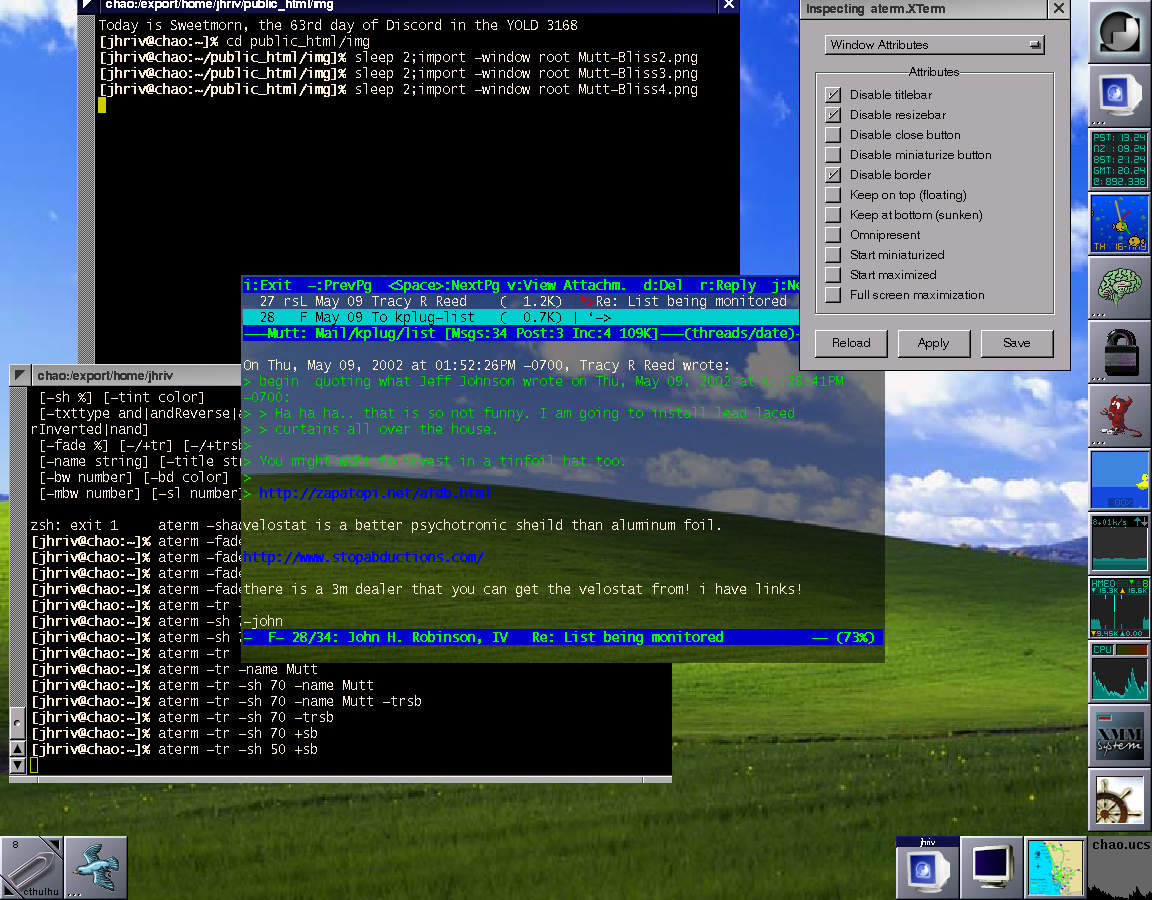Click the Reload button
This screenshot has width=1152, height=900.
[x=851, y=343]
